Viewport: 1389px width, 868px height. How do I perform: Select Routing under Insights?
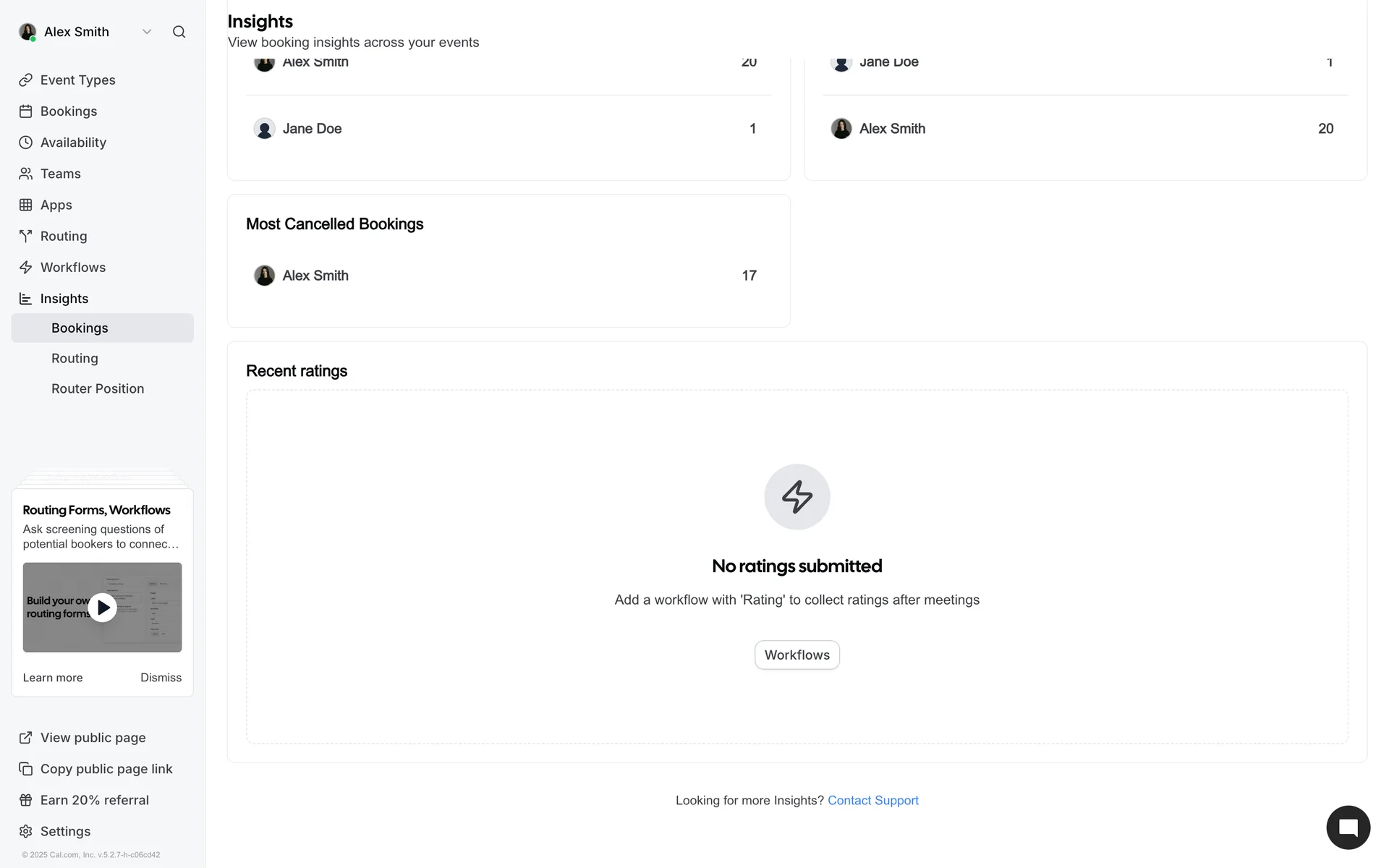coord(75,358)
